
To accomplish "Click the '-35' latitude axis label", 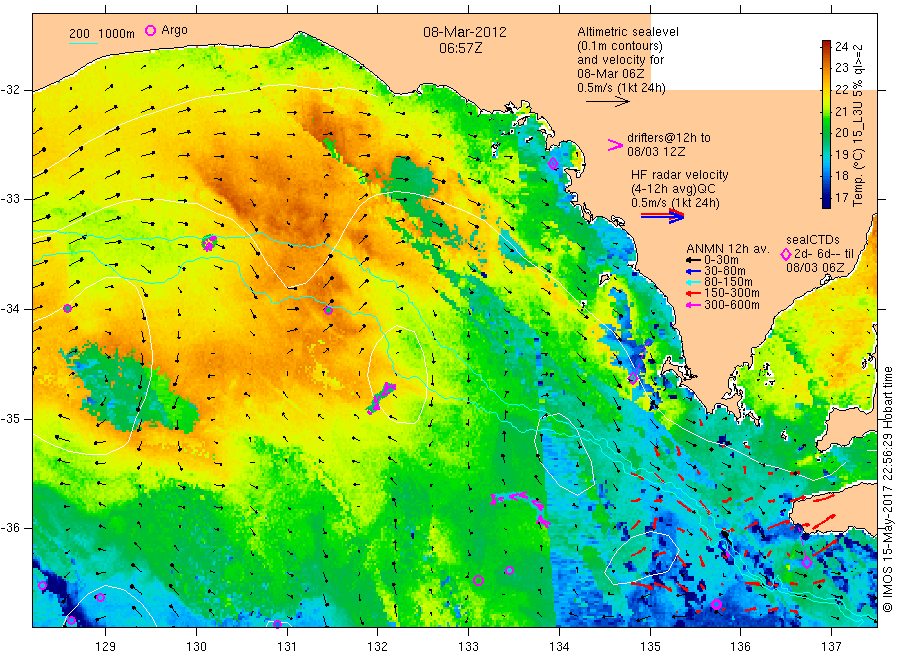I will click(x=11, y=419).
